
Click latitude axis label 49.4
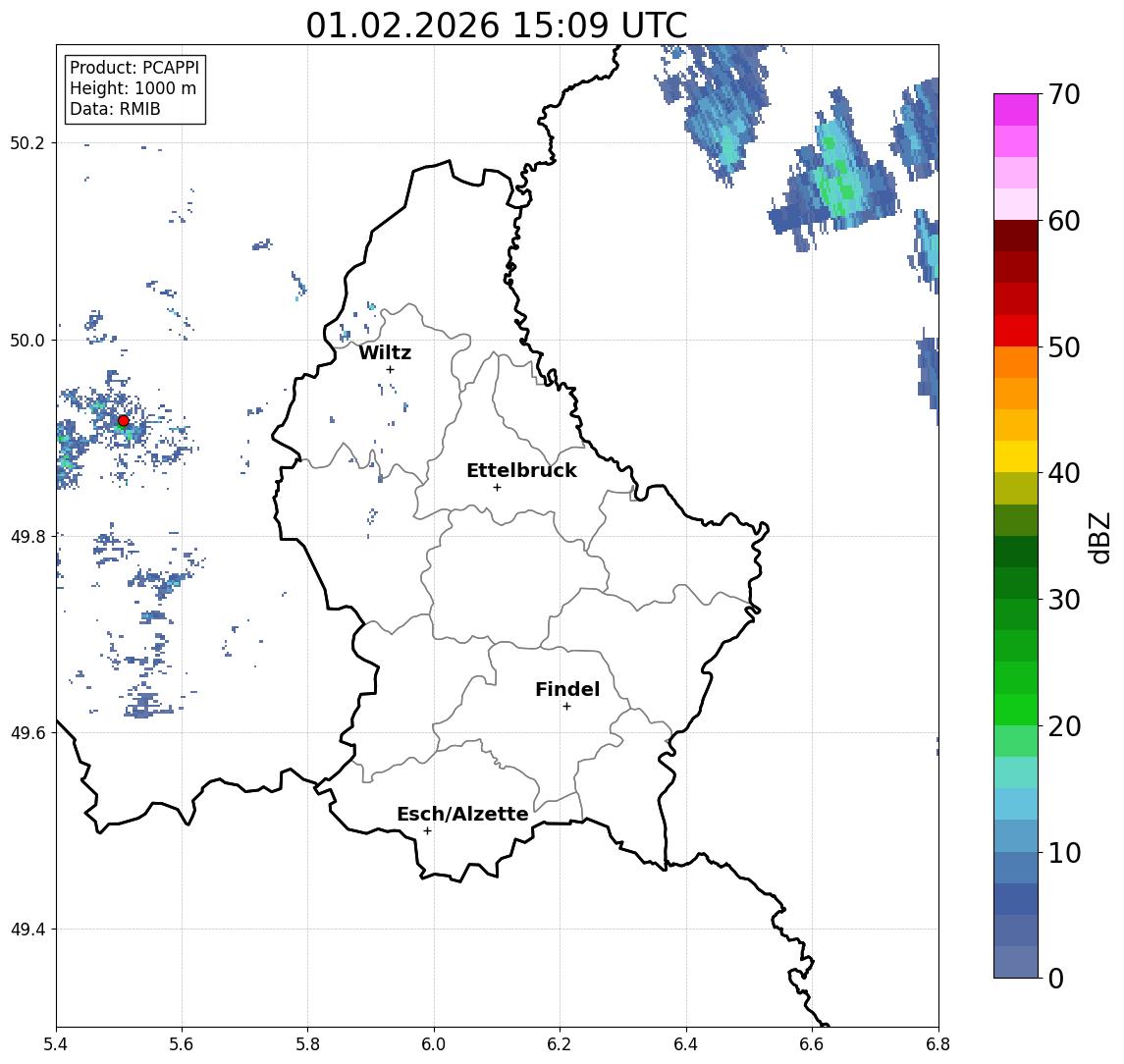[27, 930]
